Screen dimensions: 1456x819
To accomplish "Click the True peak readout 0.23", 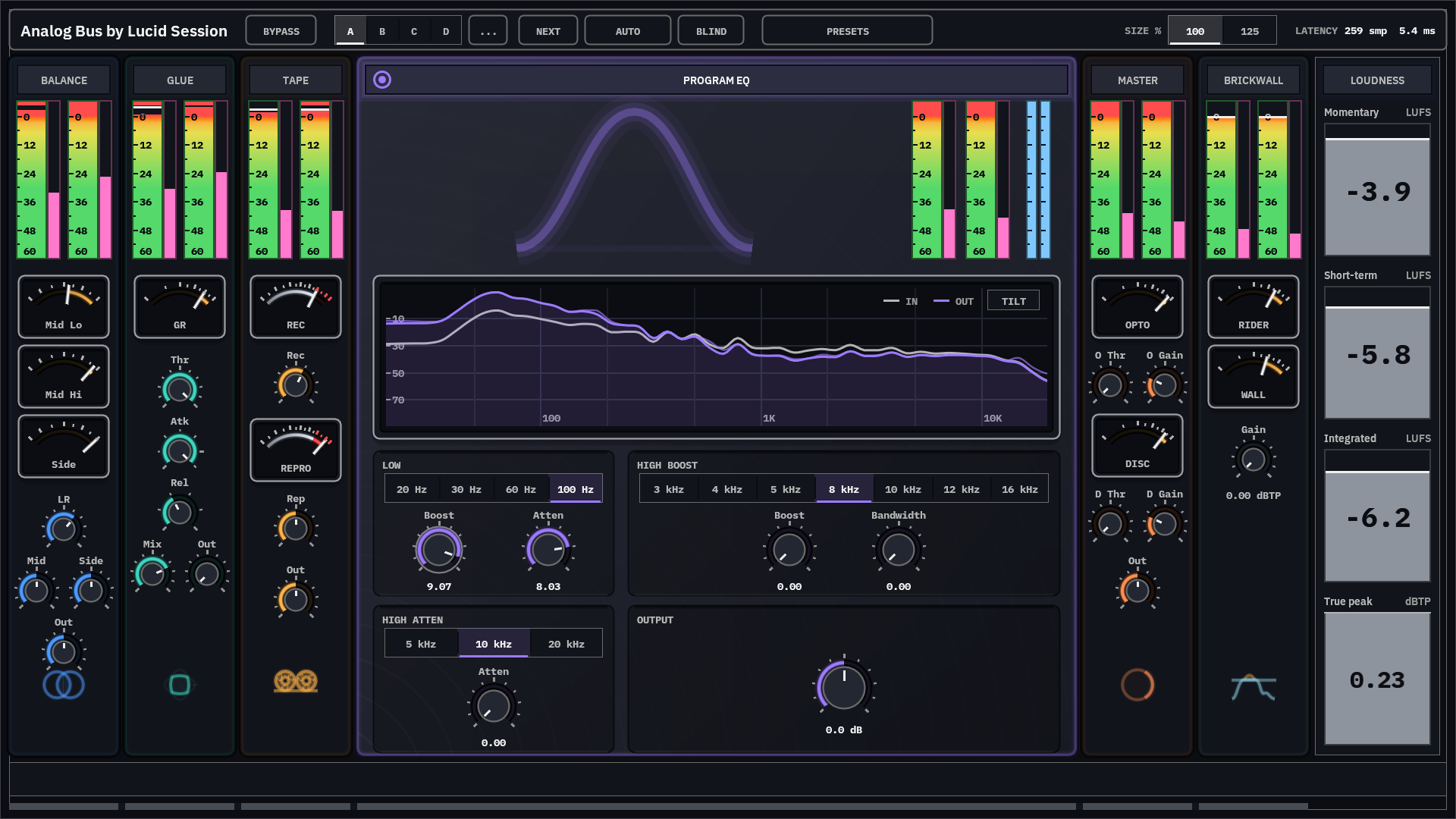I will (x=1378, y=680).
